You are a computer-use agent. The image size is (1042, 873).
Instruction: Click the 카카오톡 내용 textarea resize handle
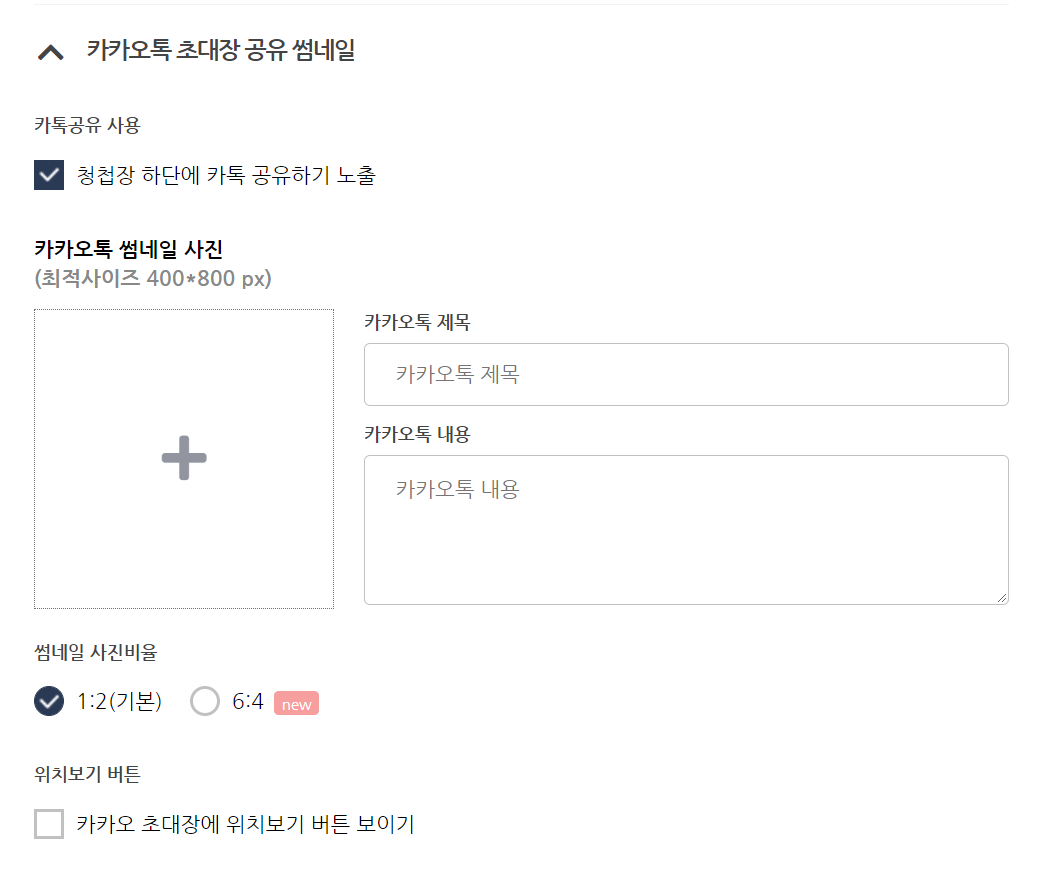click(1001, 597)
